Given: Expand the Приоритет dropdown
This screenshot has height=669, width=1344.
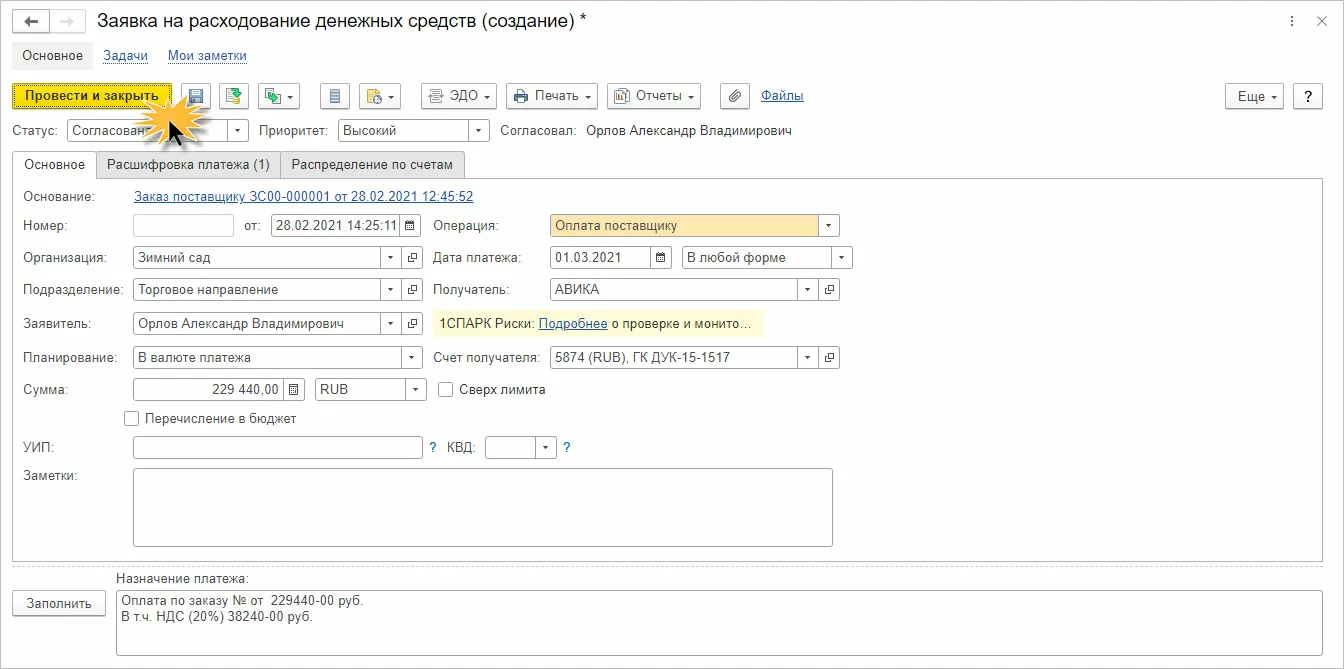Looking at the screenshot, I should pyautogui.click(x=479, y=130).
